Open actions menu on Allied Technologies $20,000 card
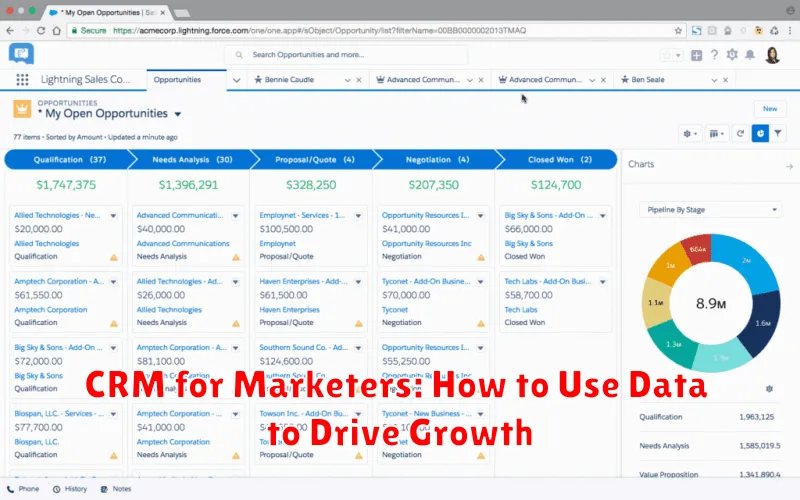This screenshot has width=800, height=500. click(113, 216)
